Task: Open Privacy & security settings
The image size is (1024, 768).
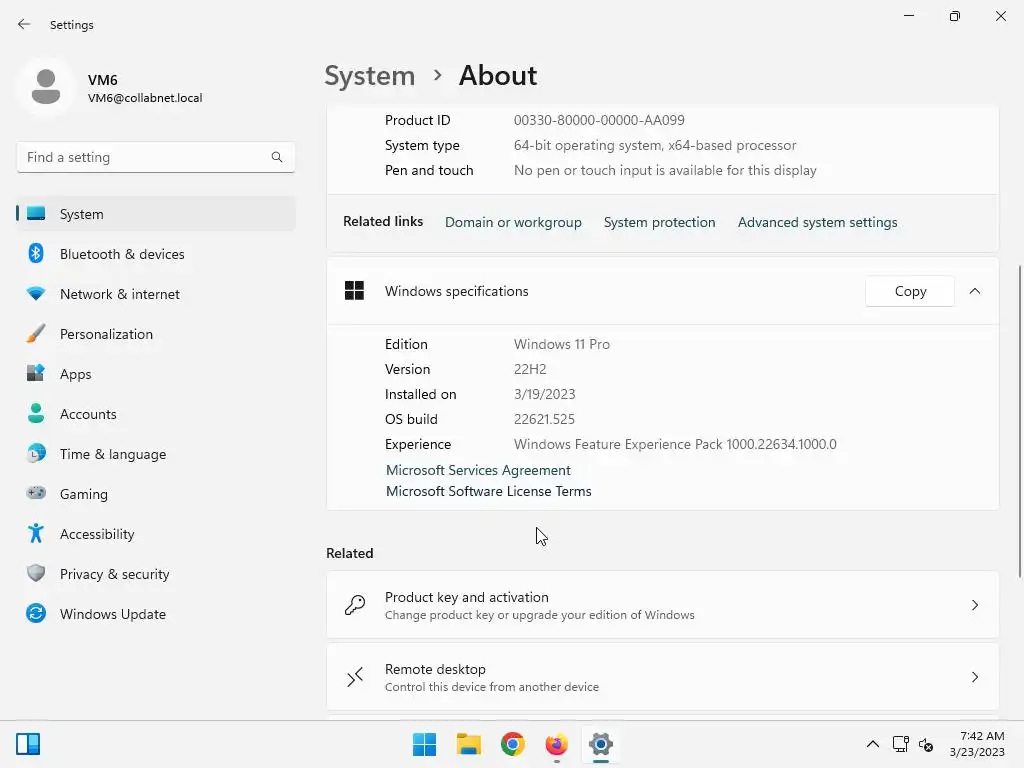Action: (x=156, y=573)
